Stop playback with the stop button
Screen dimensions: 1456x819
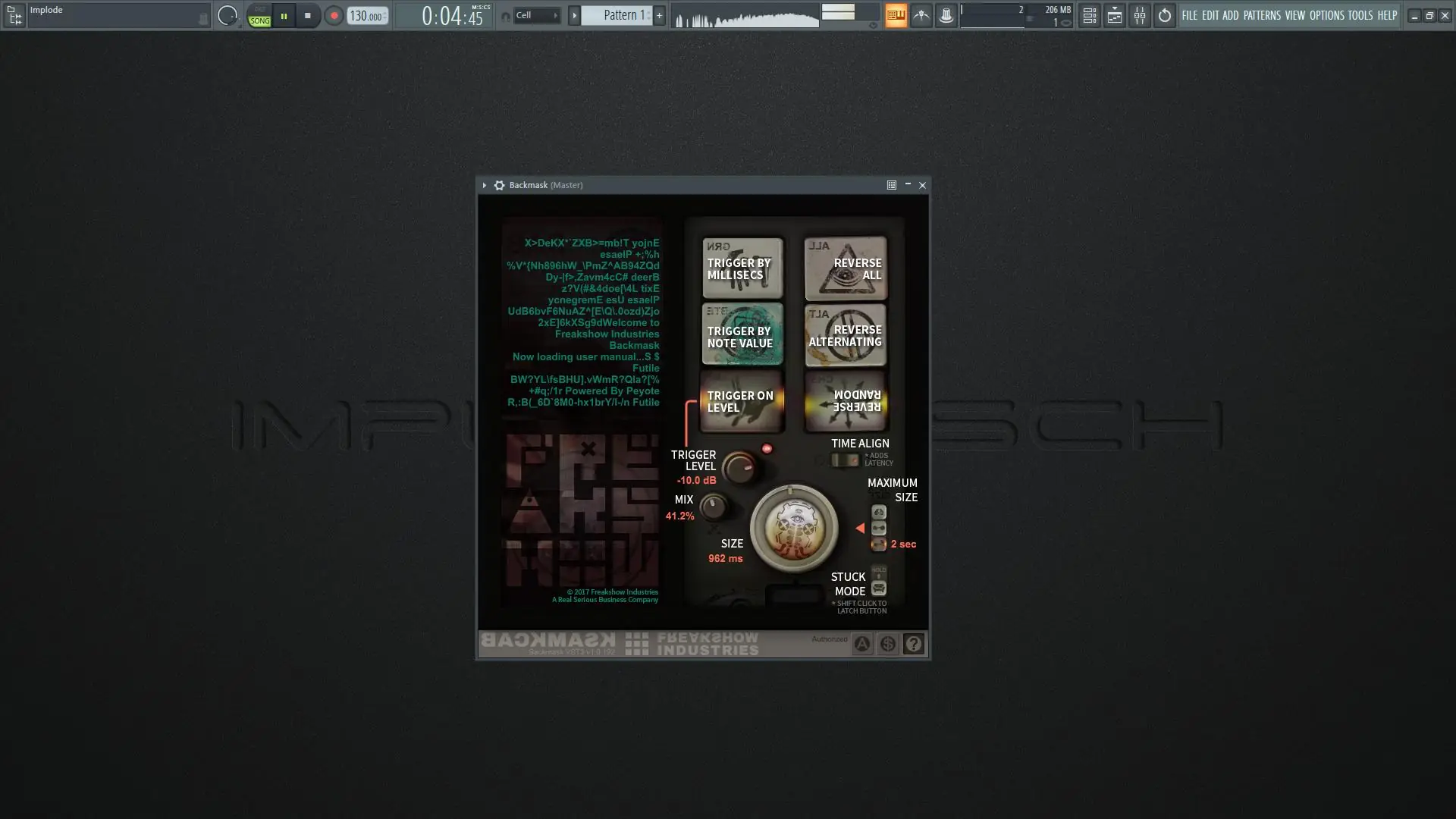(x=307, y=16)
